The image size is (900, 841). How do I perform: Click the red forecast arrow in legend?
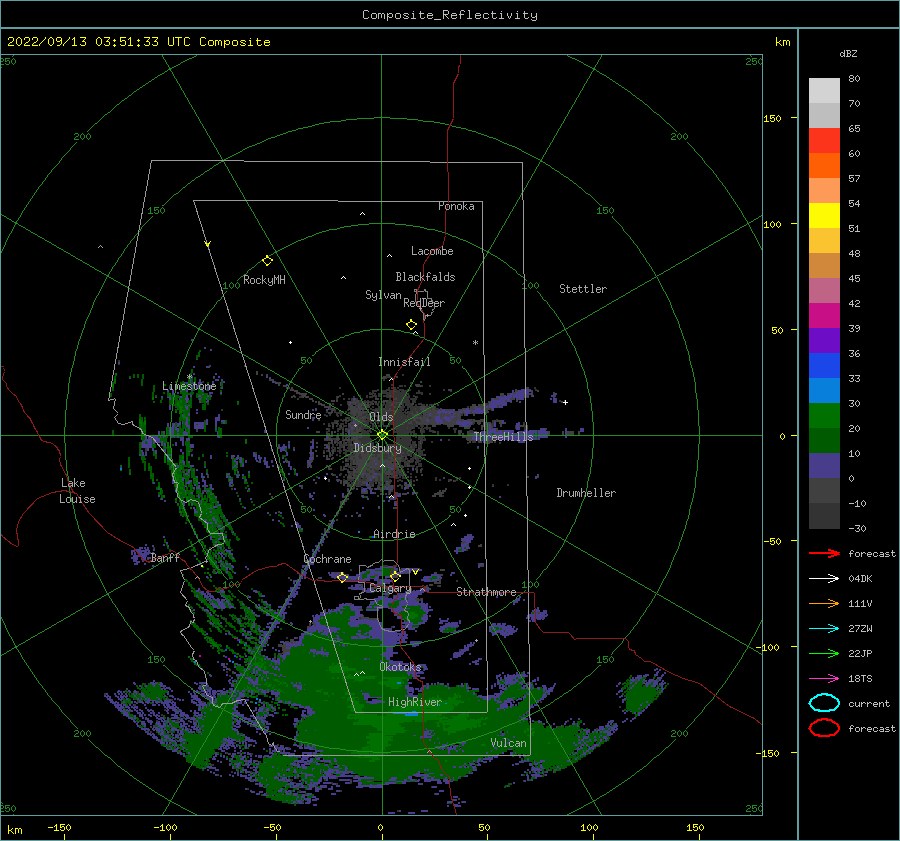click(824, 553)
